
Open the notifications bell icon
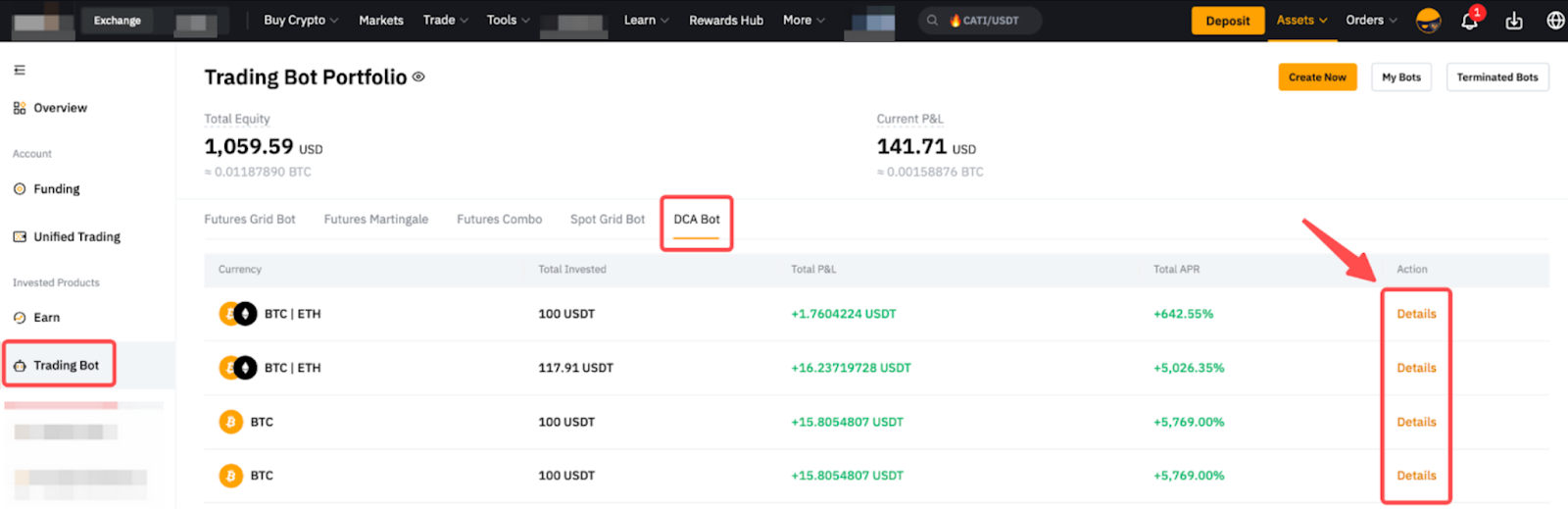pos(1469,21)
